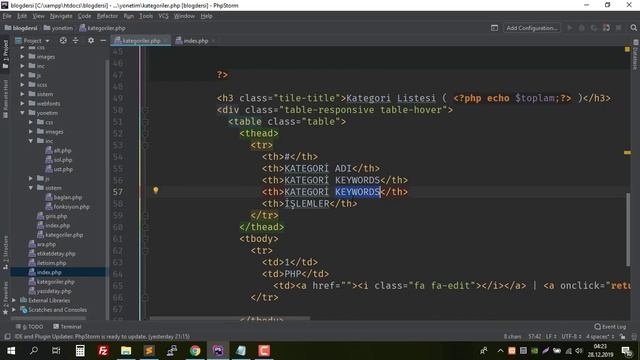Toggle the 1: Project side tab

click(x=5, y=53)
